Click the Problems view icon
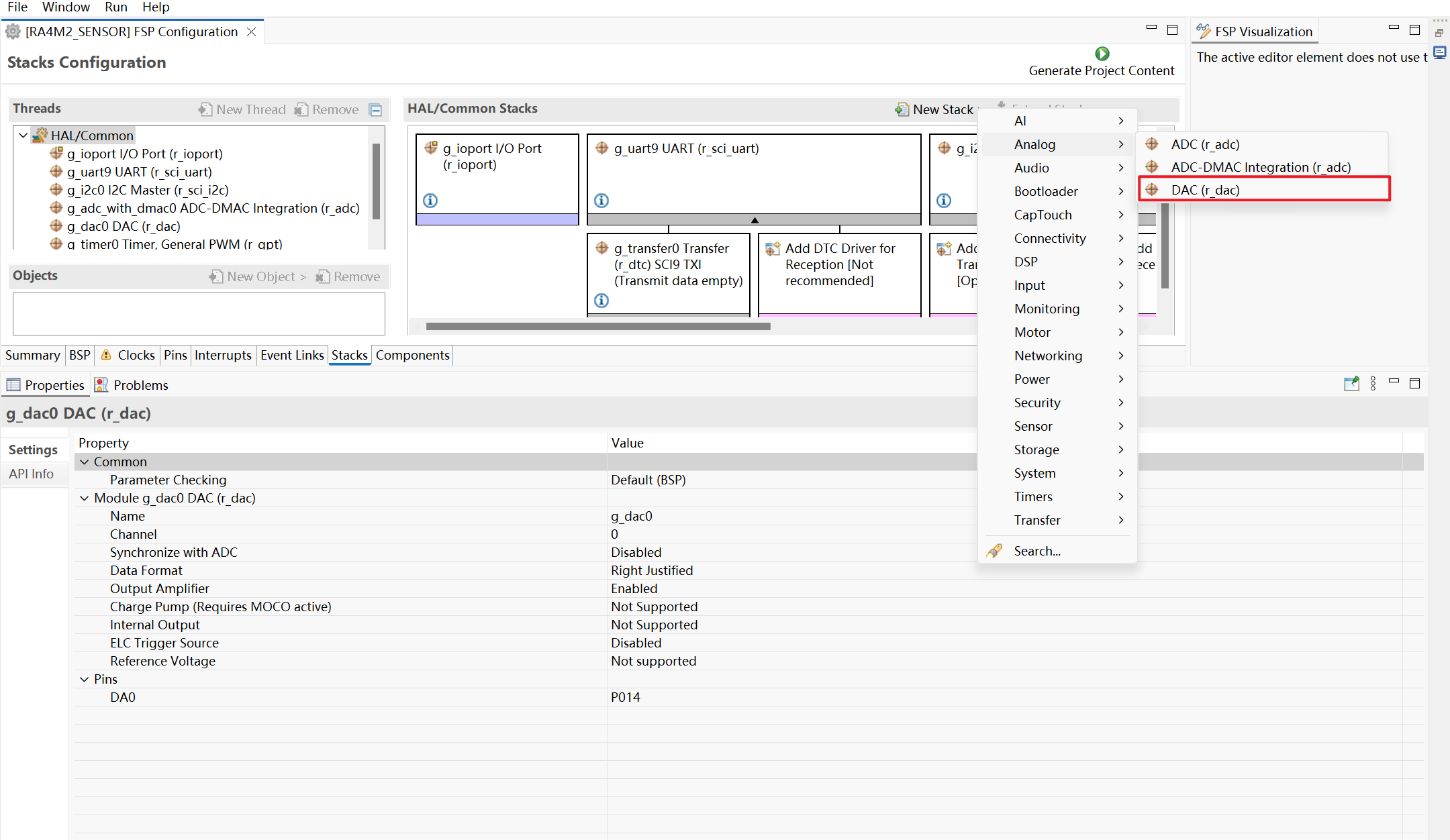 coord(101,385)
